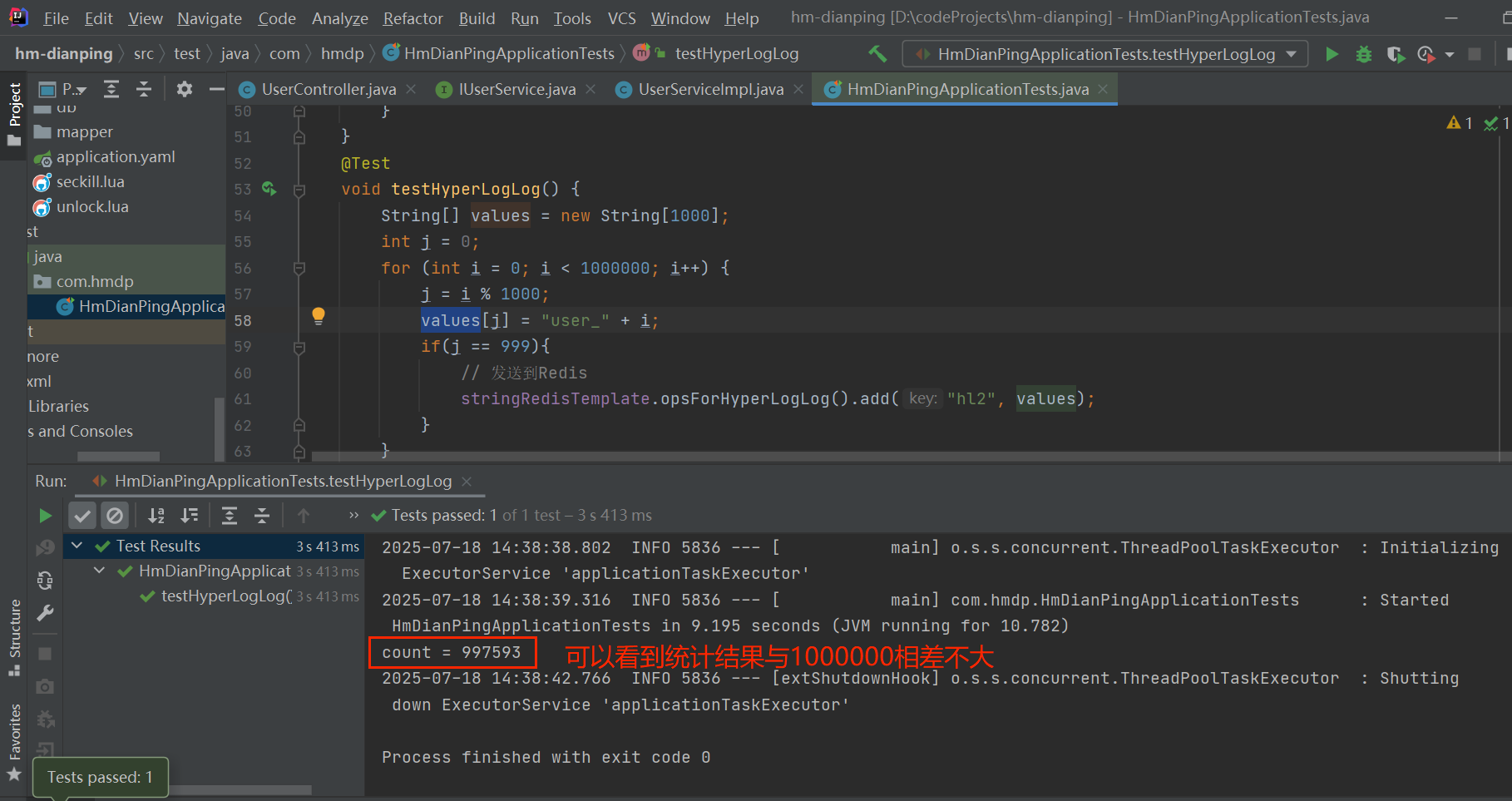Collapse all test results

(262, 516)
